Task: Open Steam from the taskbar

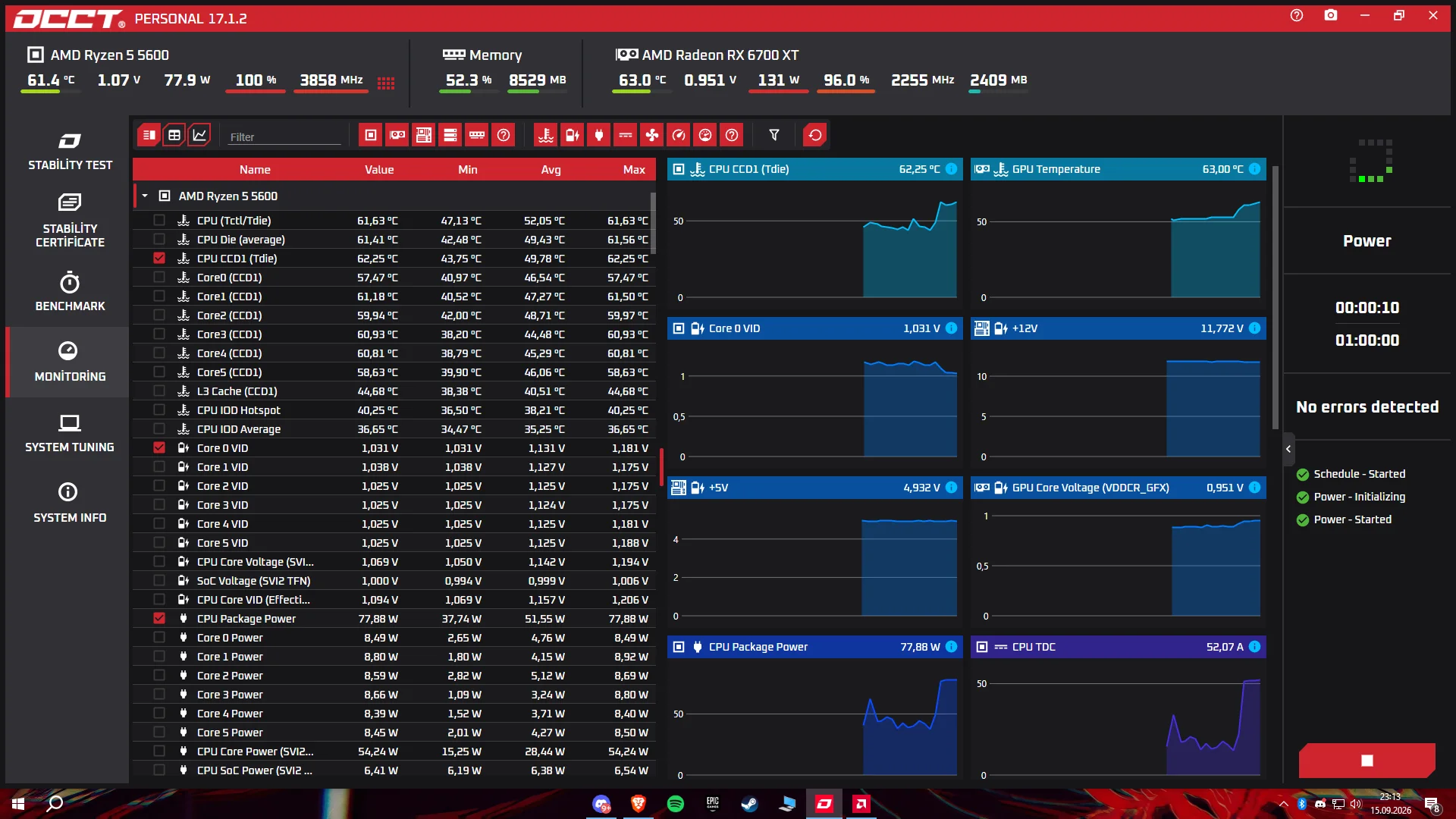Action: (x=749, y=804)
